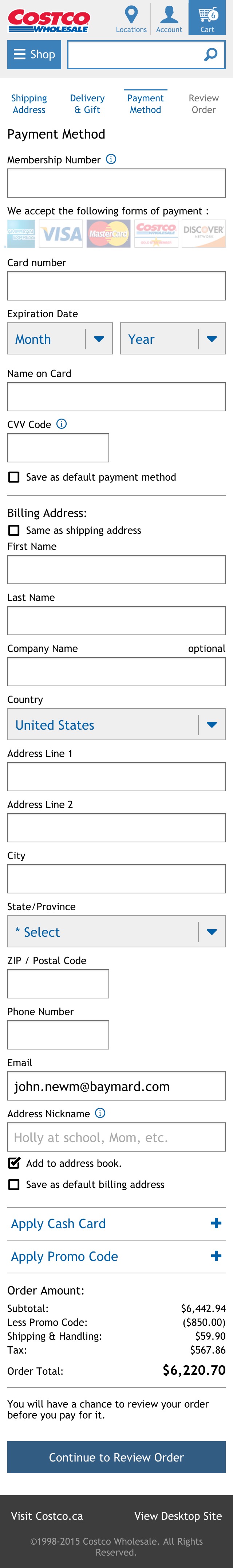Enable Save as default payment method

click(14, 477)
